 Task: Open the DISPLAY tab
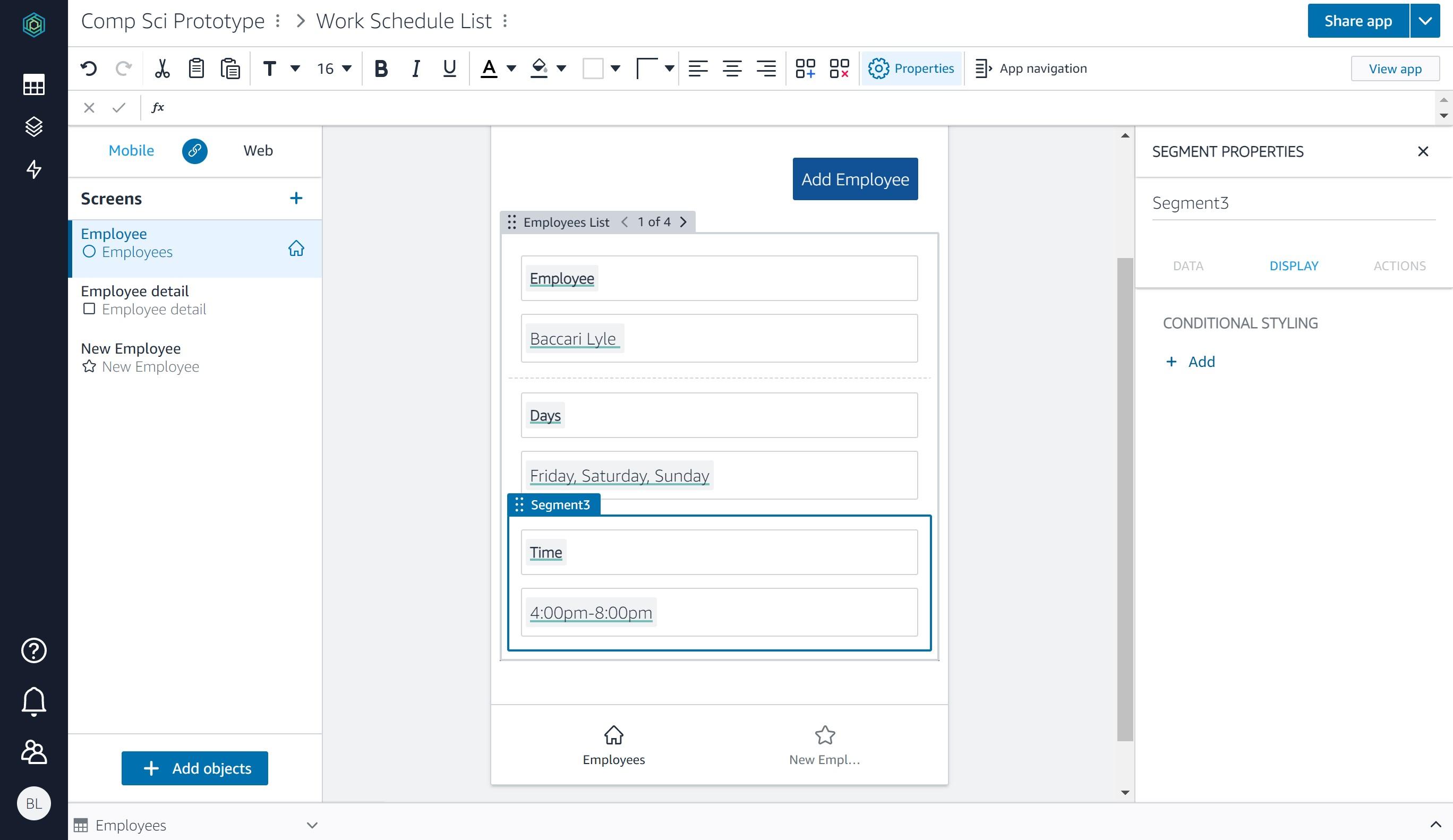coord(1293,266)
